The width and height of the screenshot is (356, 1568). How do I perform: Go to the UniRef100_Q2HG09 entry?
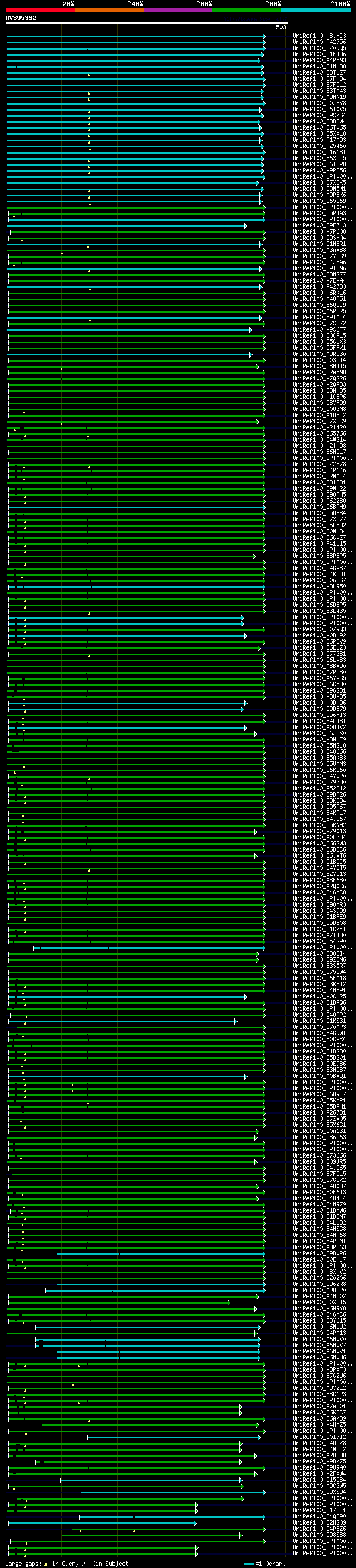tap(319, 1523)
